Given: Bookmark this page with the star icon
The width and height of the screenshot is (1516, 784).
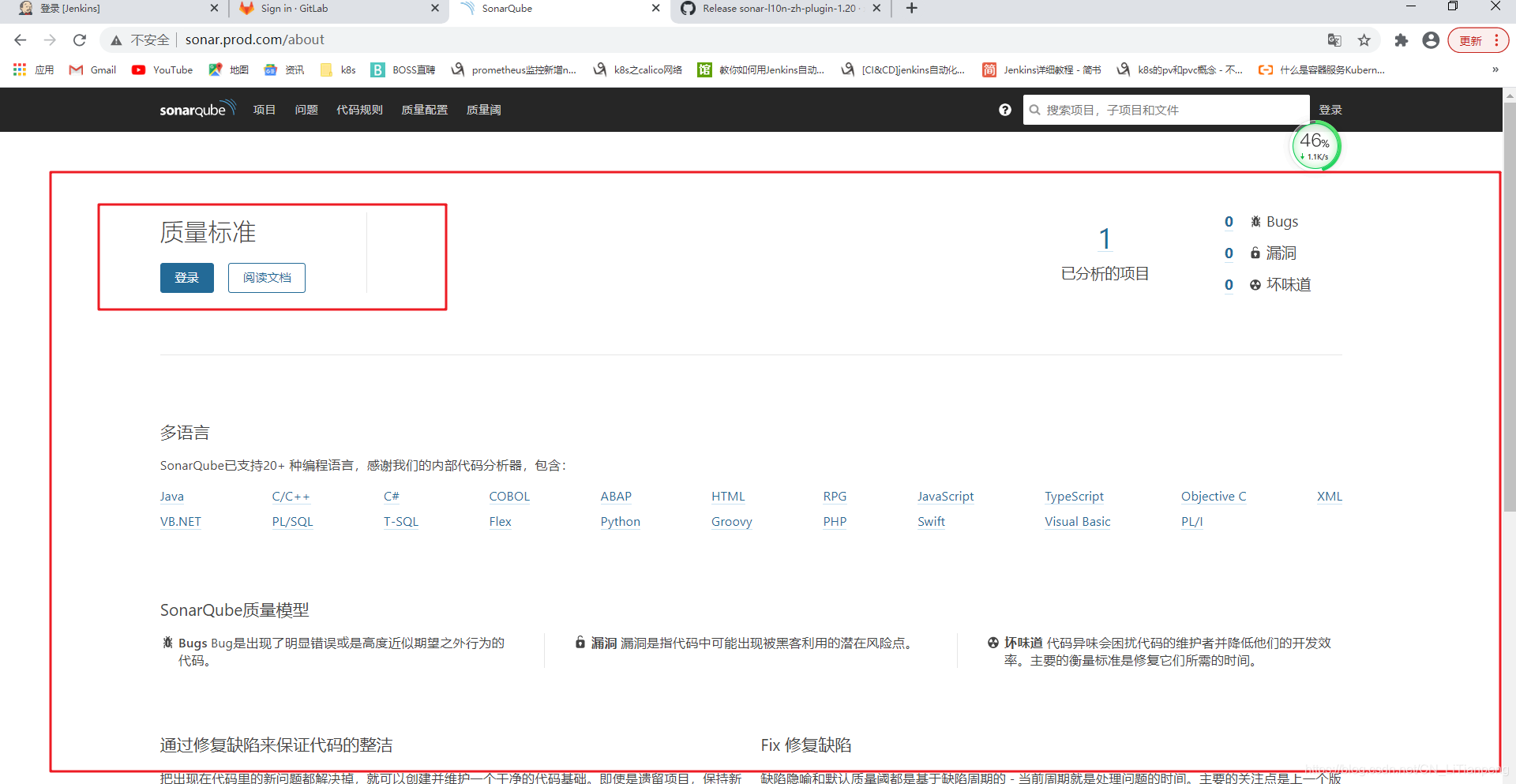Looking at the screenshot, I should click(x=1364, y=40).
